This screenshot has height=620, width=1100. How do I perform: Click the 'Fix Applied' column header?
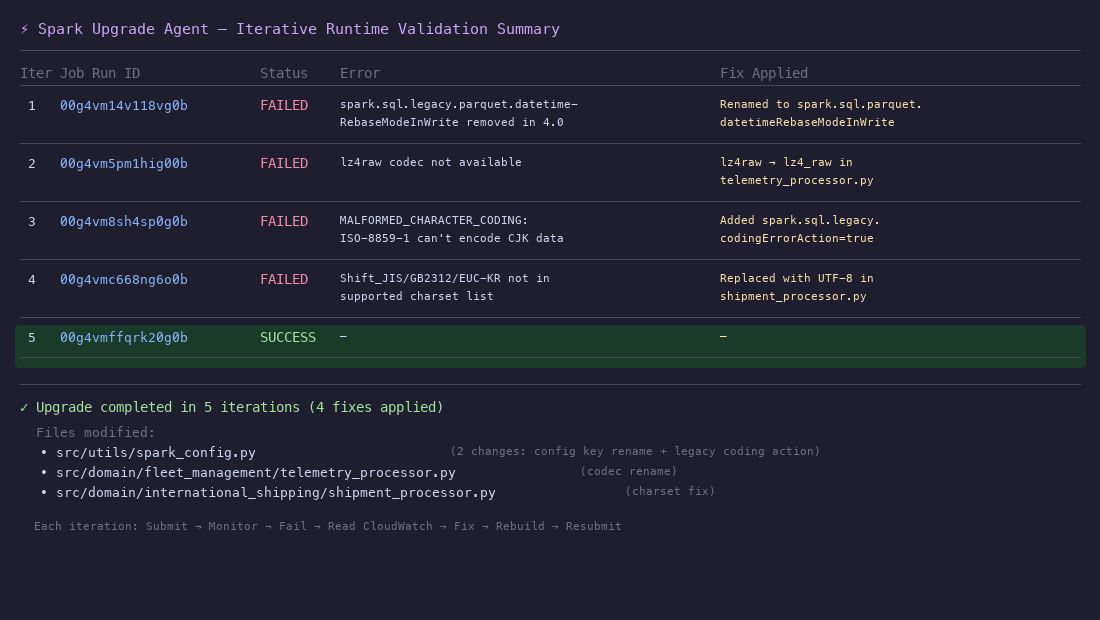click(x=764, y=74)
